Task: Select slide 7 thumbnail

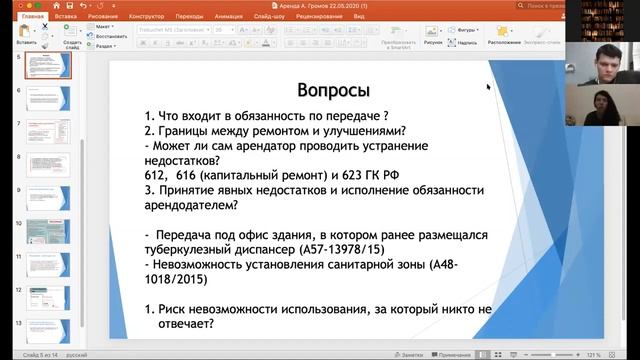Action: [x=48, y=131]
